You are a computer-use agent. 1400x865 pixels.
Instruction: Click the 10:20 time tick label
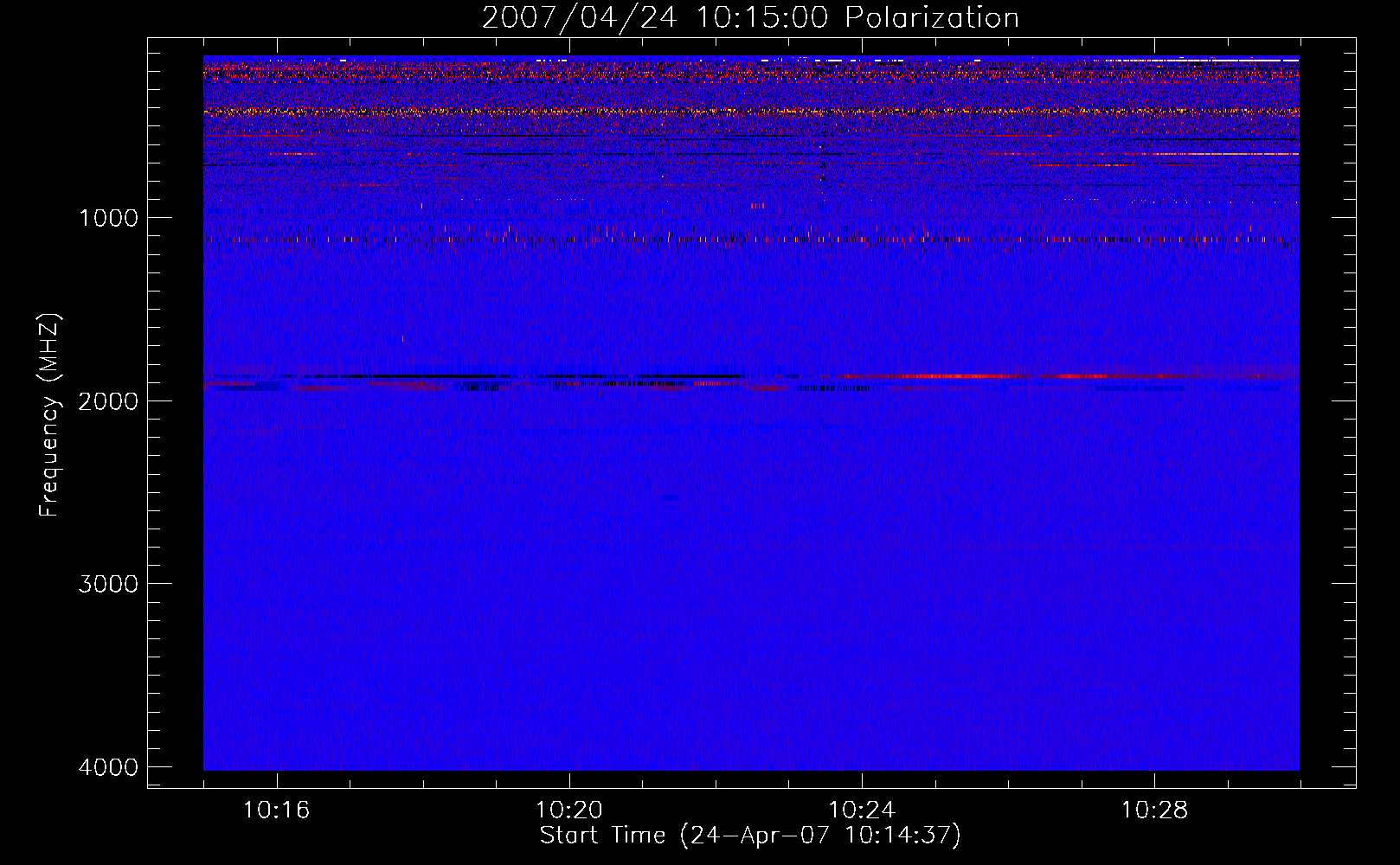(x=568, y=811)
